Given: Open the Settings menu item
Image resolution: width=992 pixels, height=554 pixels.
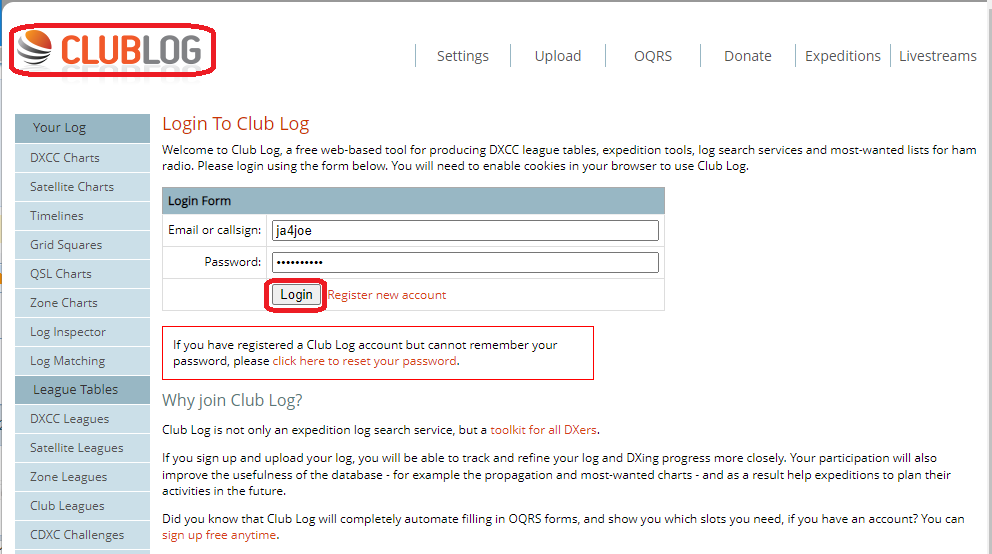Looking at the screenshot, I should pos(462,56).
